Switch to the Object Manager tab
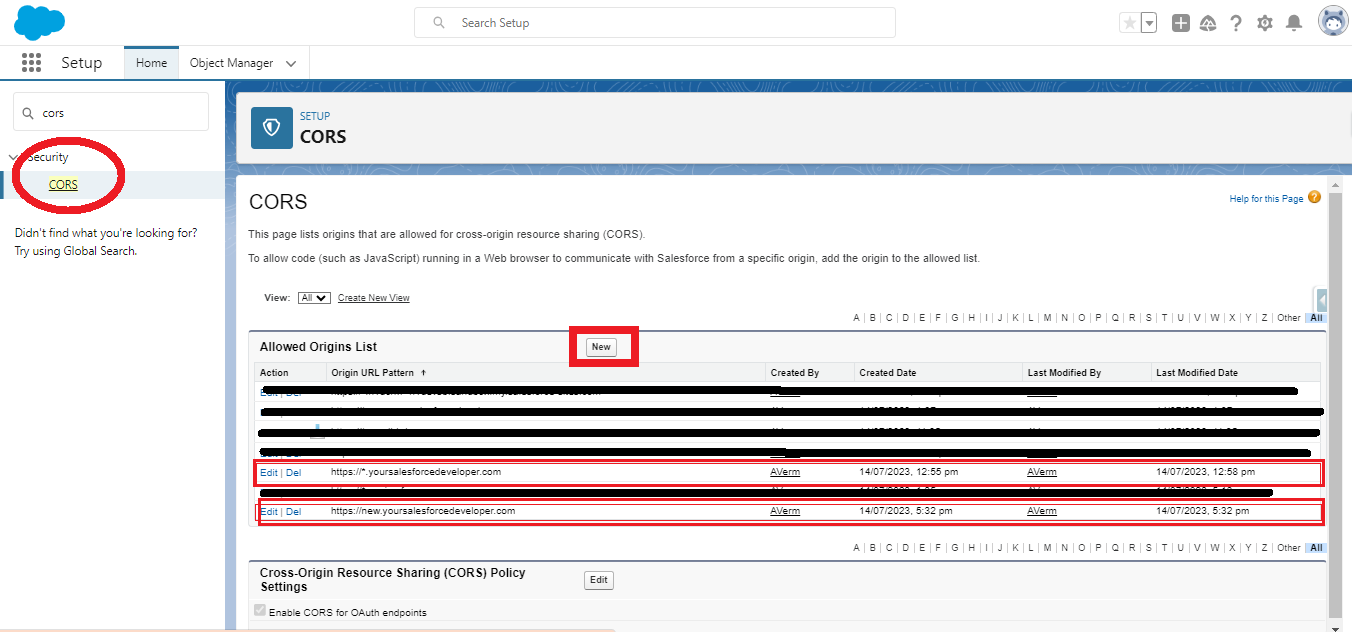The width and height of the screenshot is (1352, 632). (231, 63)
